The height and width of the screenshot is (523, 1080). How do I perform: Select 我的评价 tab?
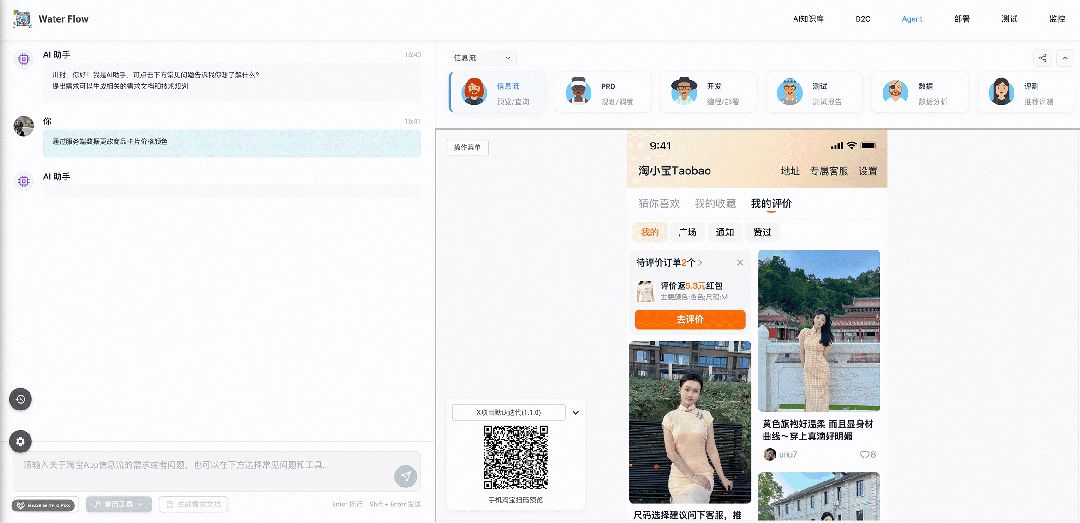point(772,204)
